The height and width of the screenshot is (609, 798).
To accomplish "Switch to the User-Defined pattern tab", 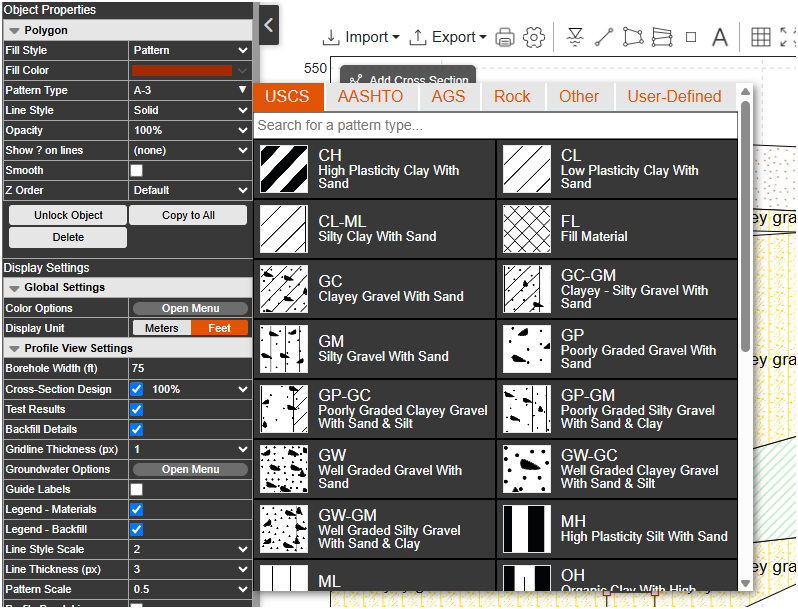I will coord(675,97).
